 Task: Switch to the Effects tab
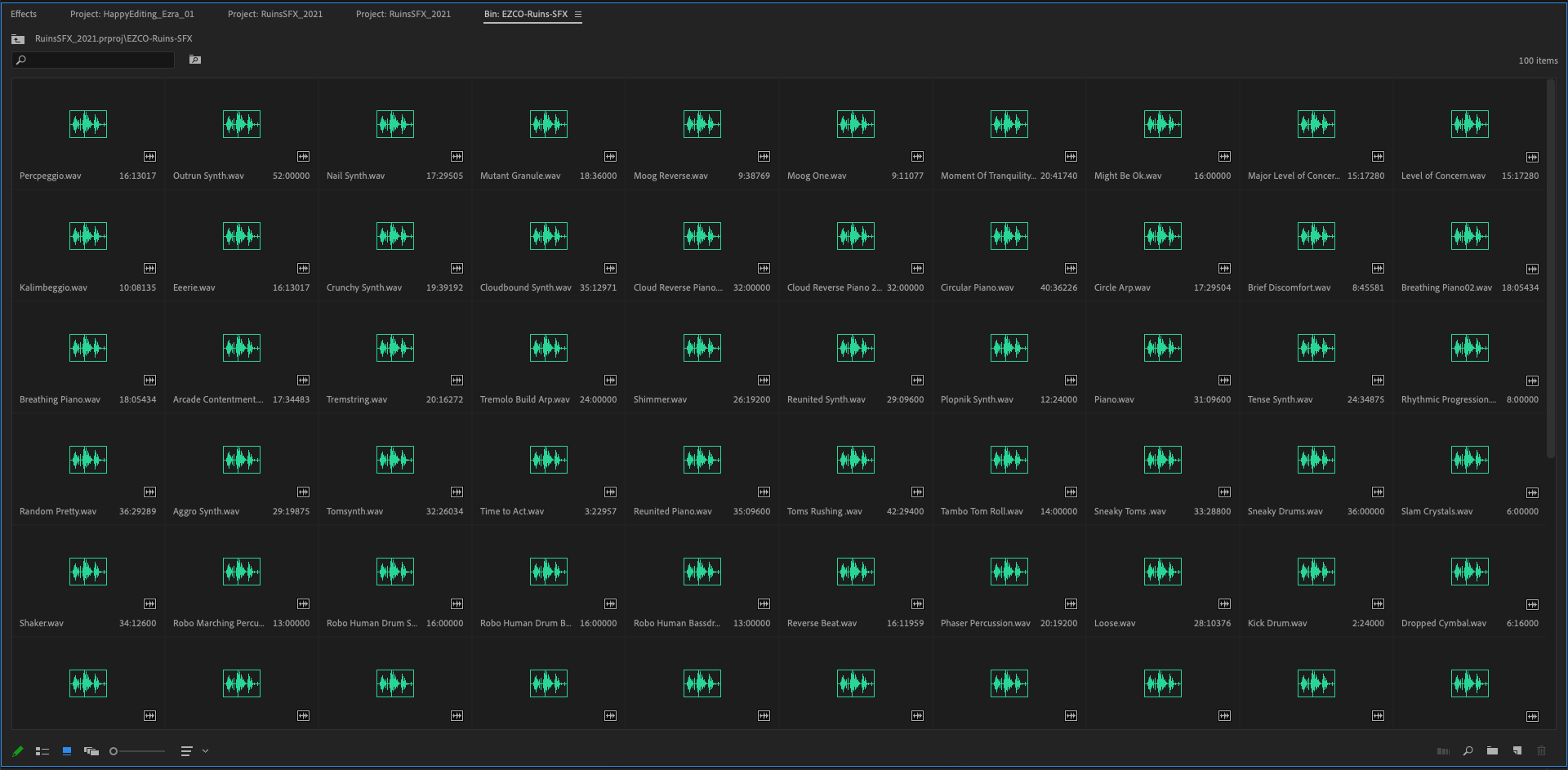[24, 14]
